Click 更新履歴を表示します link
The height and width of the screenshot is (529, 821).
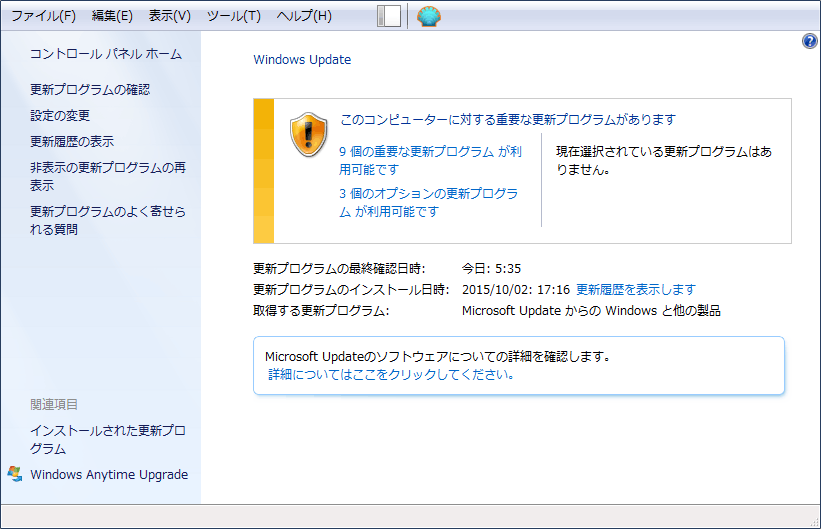pos(636,290)
